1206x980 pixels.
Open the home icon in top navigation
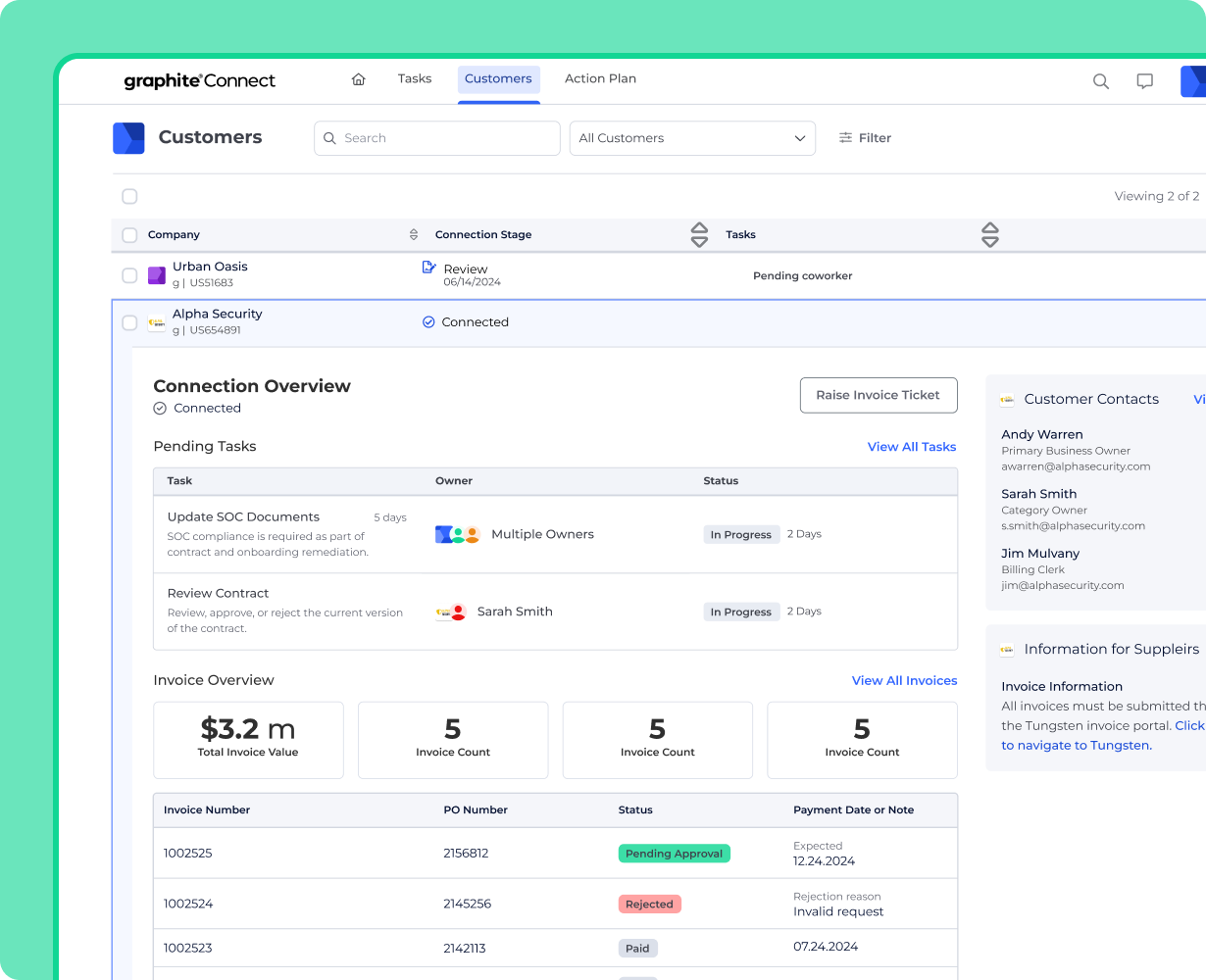[x=359, y=79]
